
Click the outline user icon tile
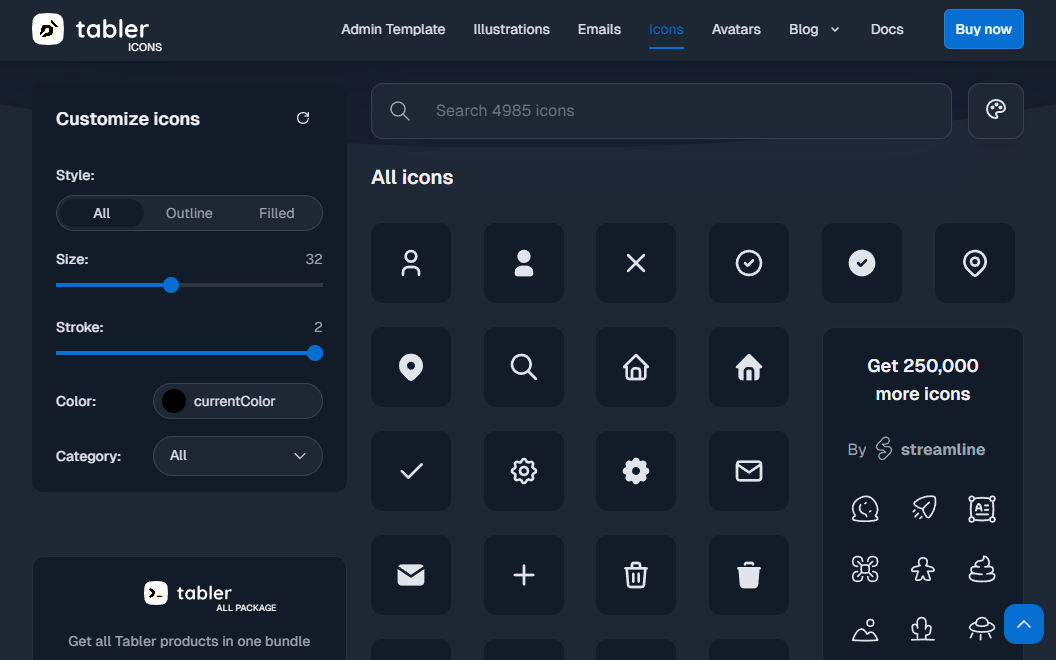click(x=411, y=263)
